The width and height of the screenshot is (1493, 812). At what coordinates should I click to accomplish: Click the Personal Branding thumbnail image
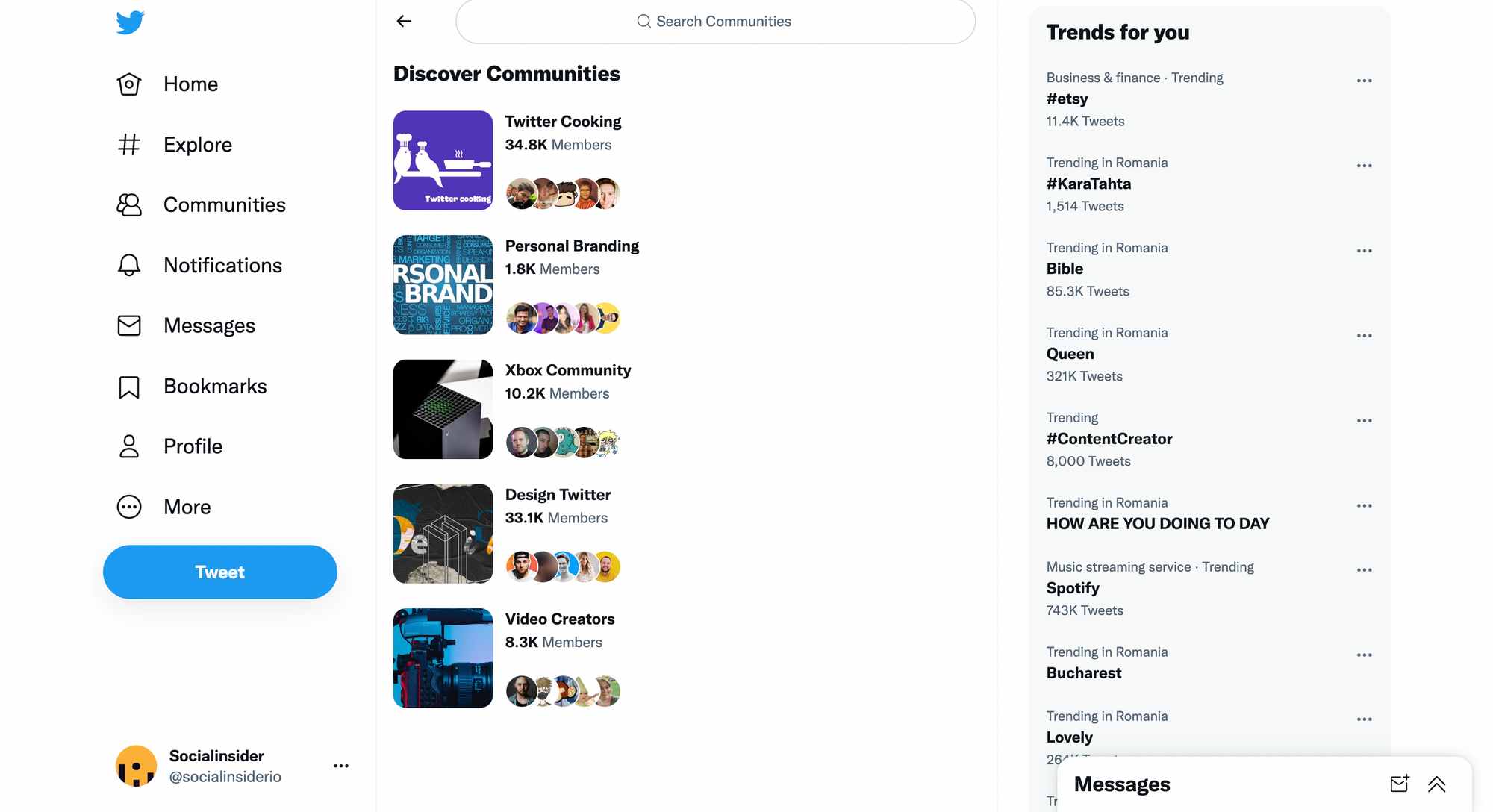(443, 285)
